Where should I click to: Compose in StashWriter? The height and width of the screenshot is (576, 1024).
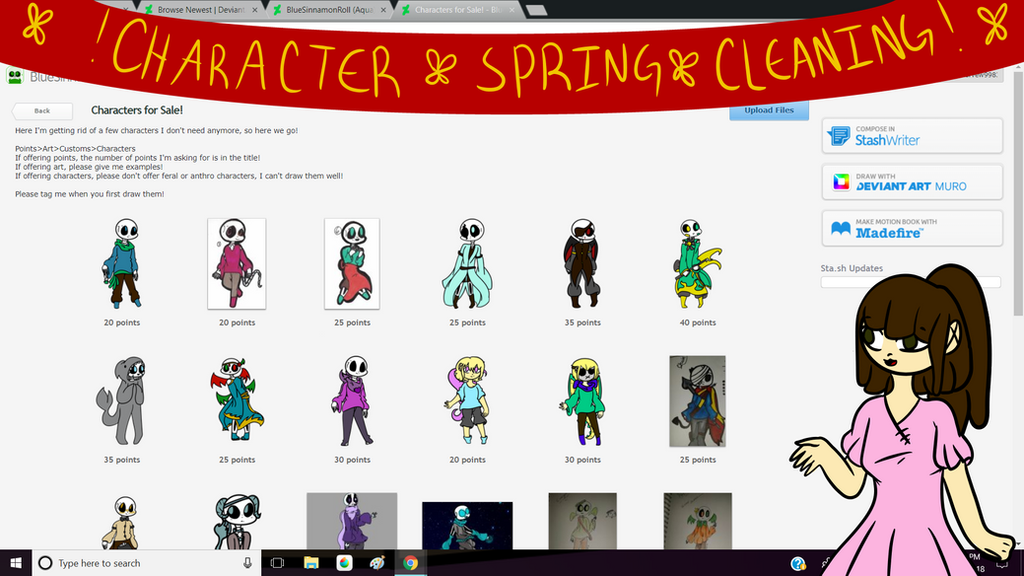[912, 136]
